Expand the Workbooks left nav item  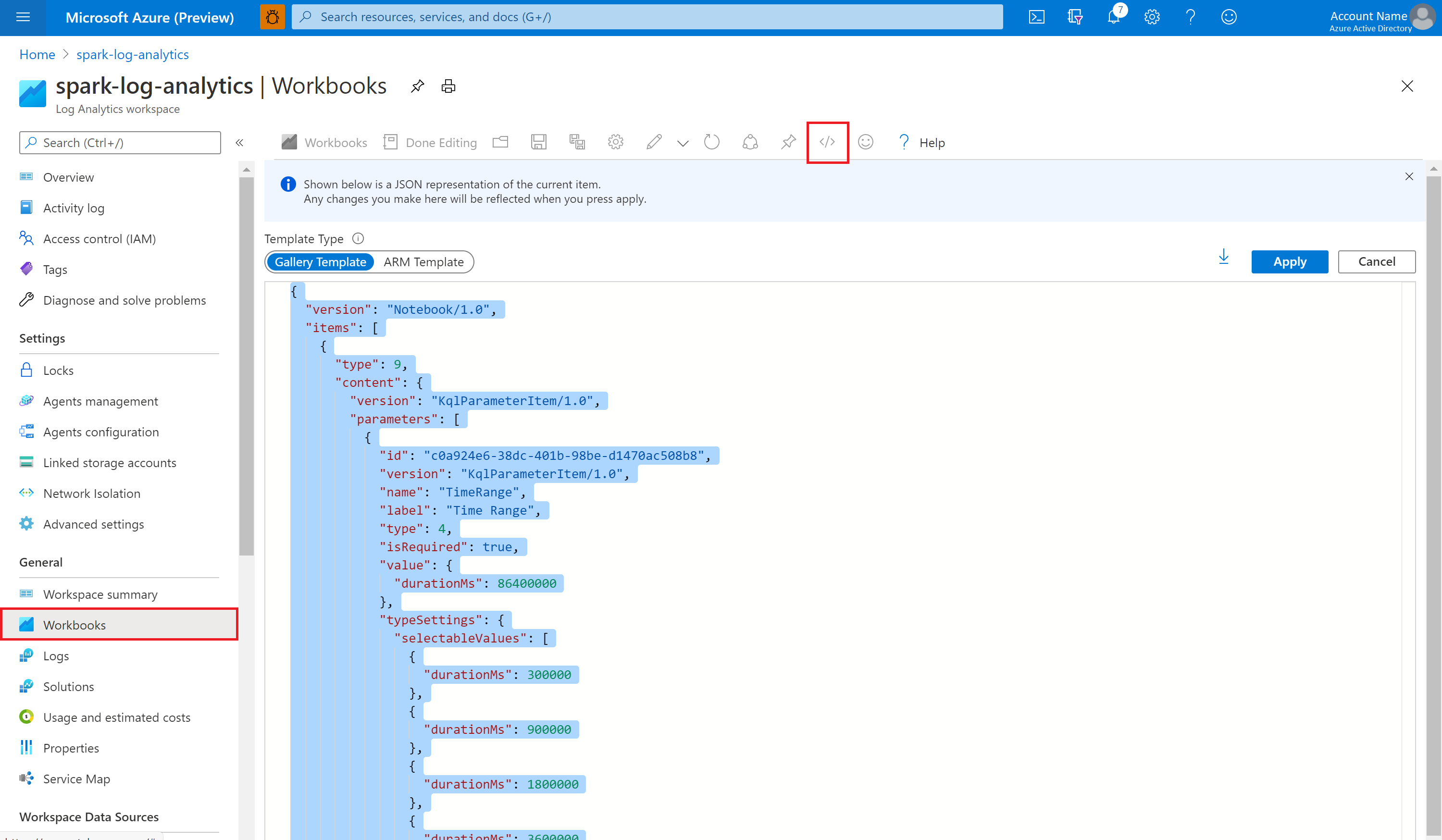point(73,624)
